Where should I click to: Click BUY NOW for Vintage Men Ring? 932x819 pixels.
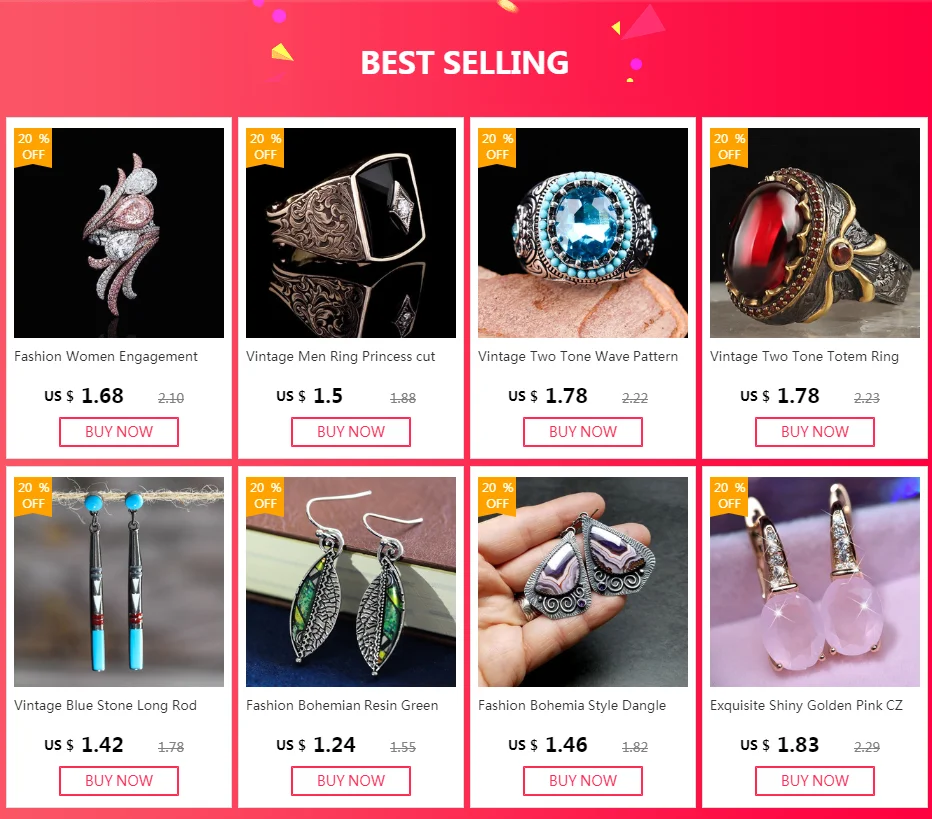pos(351,431)
